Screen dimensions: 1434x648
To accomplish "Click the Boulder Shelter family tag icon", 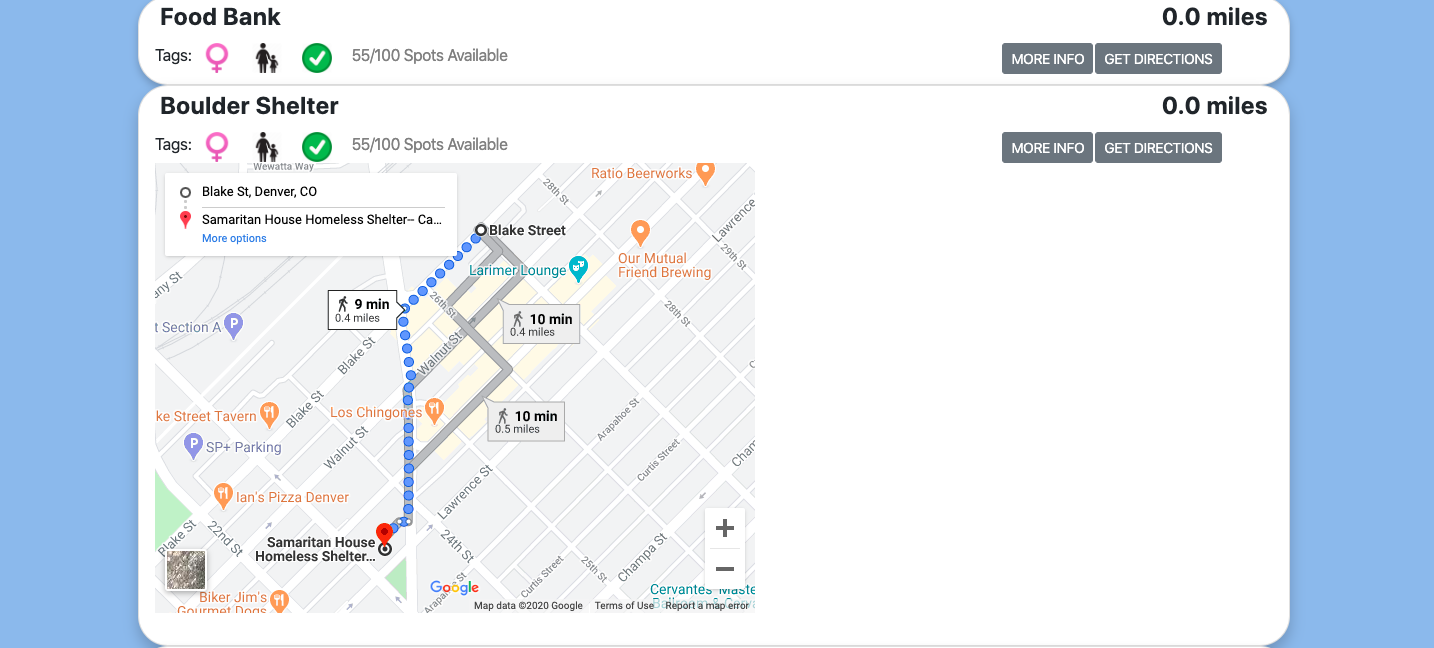I will coord(266,146).
